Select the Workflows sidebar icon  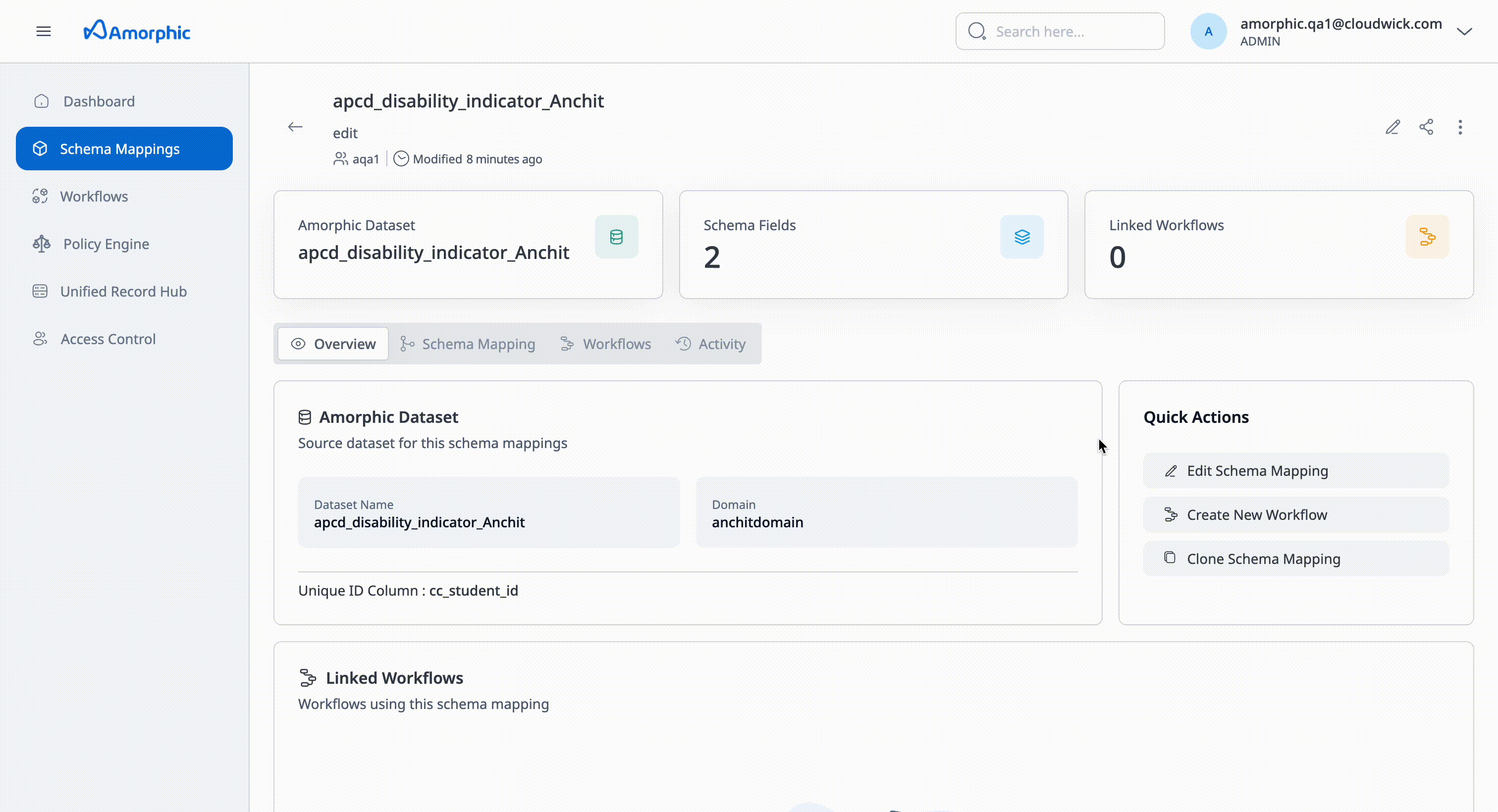40,196
